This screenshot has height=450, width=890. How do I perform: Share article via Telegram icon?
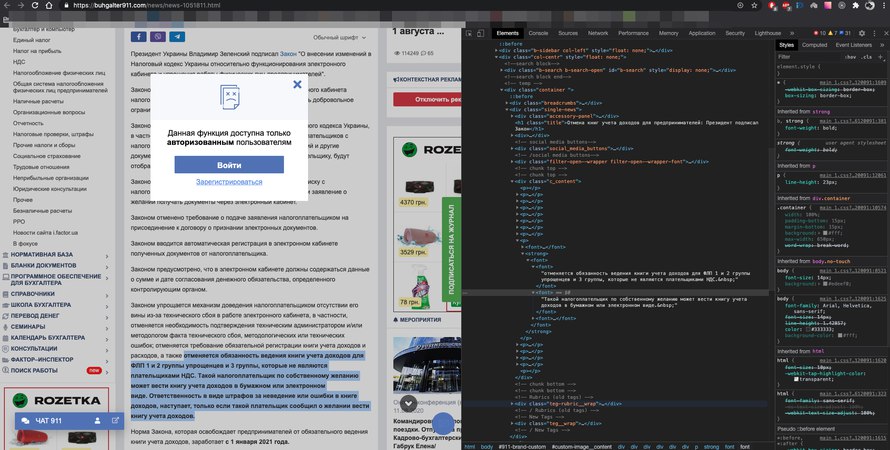177,37
